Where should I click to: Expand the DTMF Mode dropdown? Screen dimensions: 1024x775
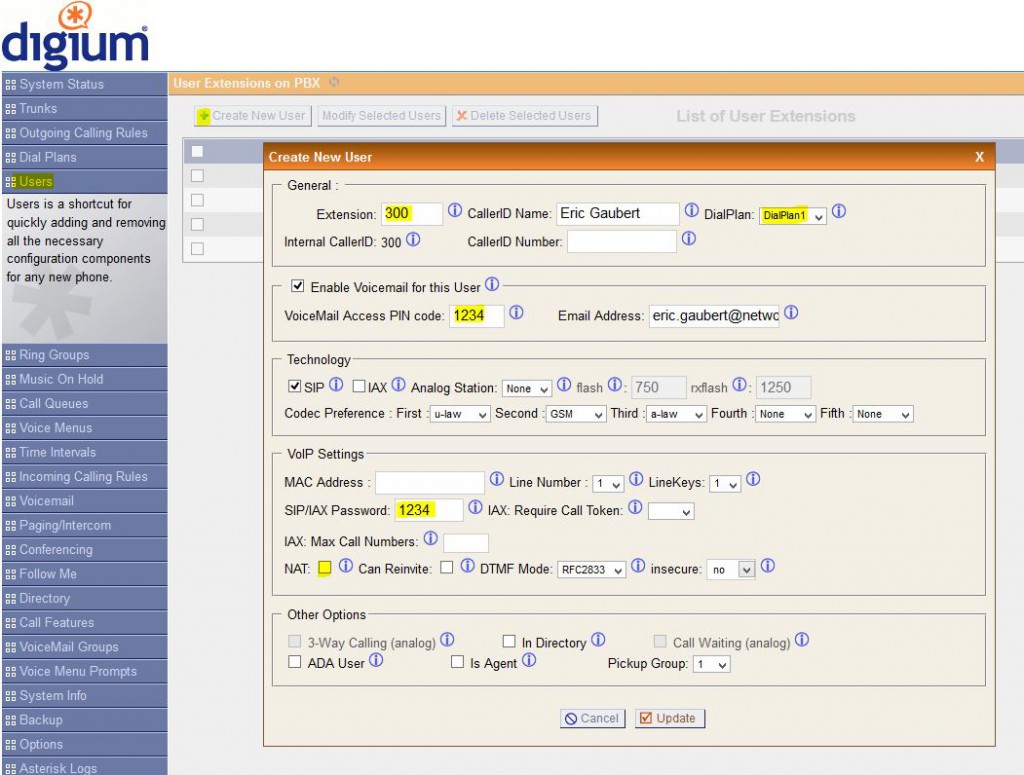[592, 569]
